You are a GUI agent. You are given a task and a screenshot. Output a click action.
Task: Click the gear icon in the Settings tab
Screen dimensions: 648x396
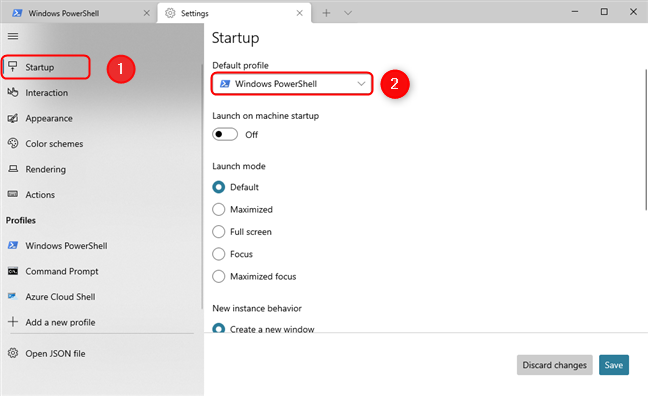(x=170, y=13)
